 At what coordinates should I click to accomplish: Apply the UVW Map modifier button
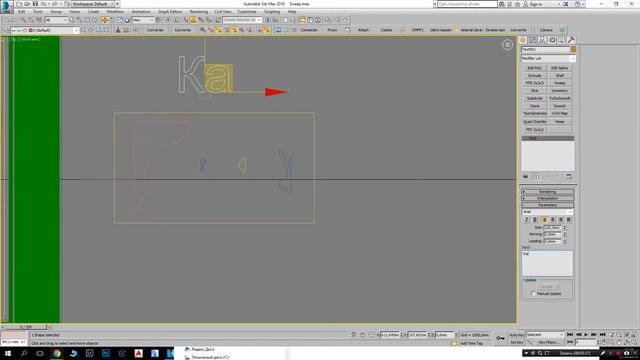(560, 113)
